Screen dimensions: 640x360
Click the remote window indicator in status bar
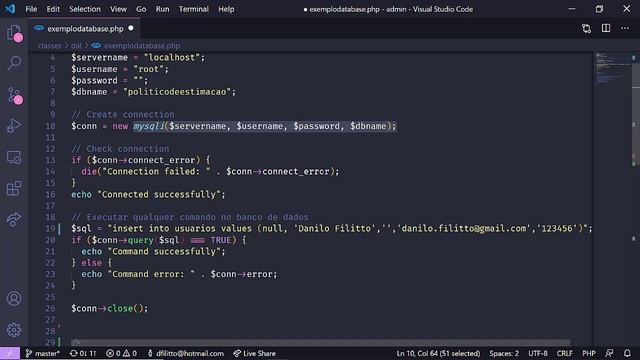coord(10,353)
